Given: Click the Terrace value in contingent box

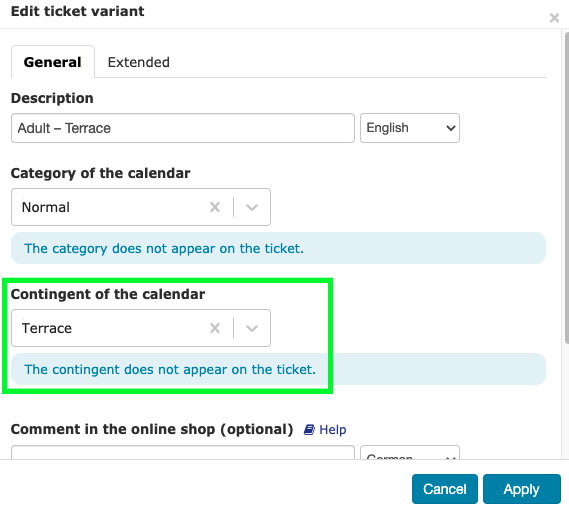Looking at the screenshot, I should (x=47, y=328).
